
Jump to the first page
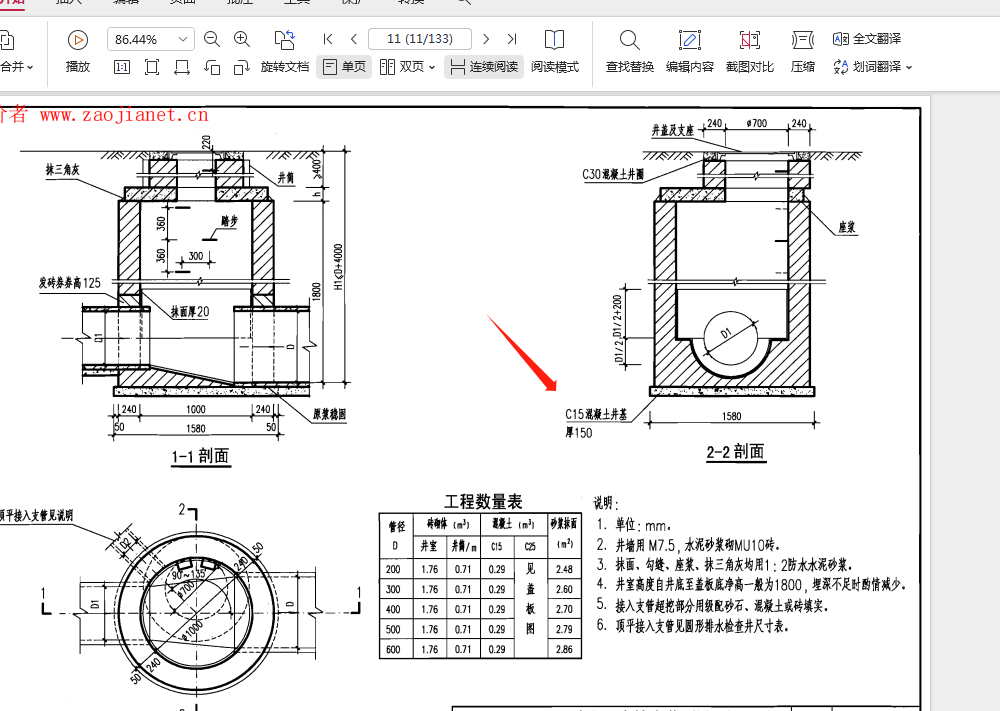(x=328, y=40)
